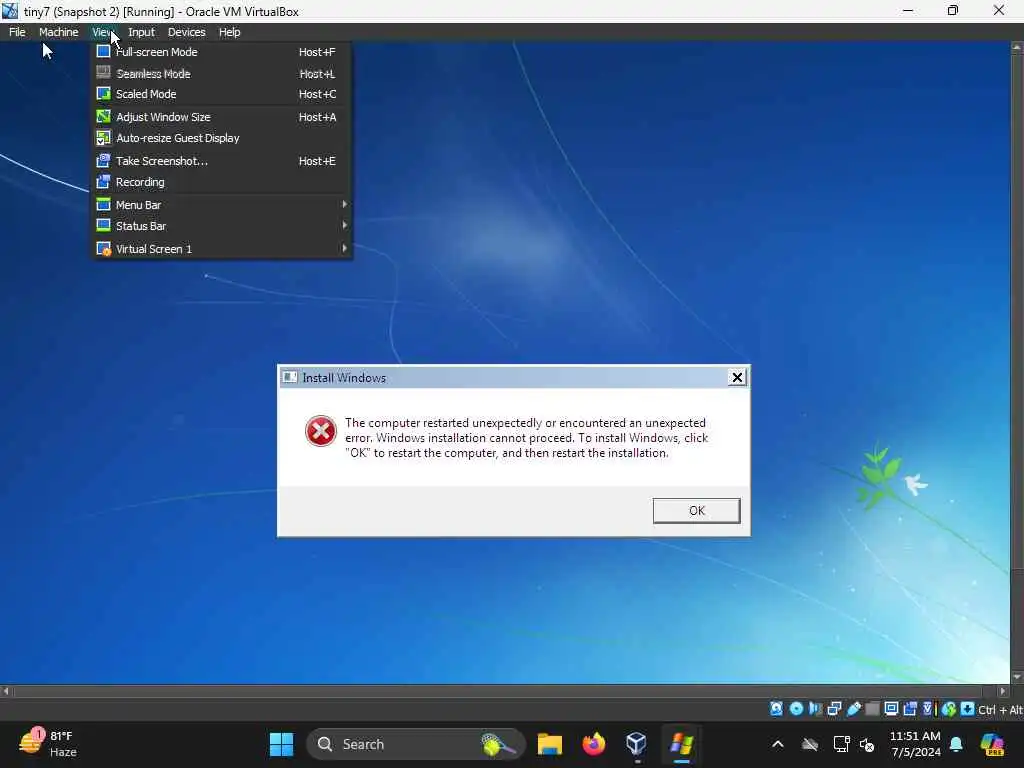Click the muted volume tray icon

(867, 744)
